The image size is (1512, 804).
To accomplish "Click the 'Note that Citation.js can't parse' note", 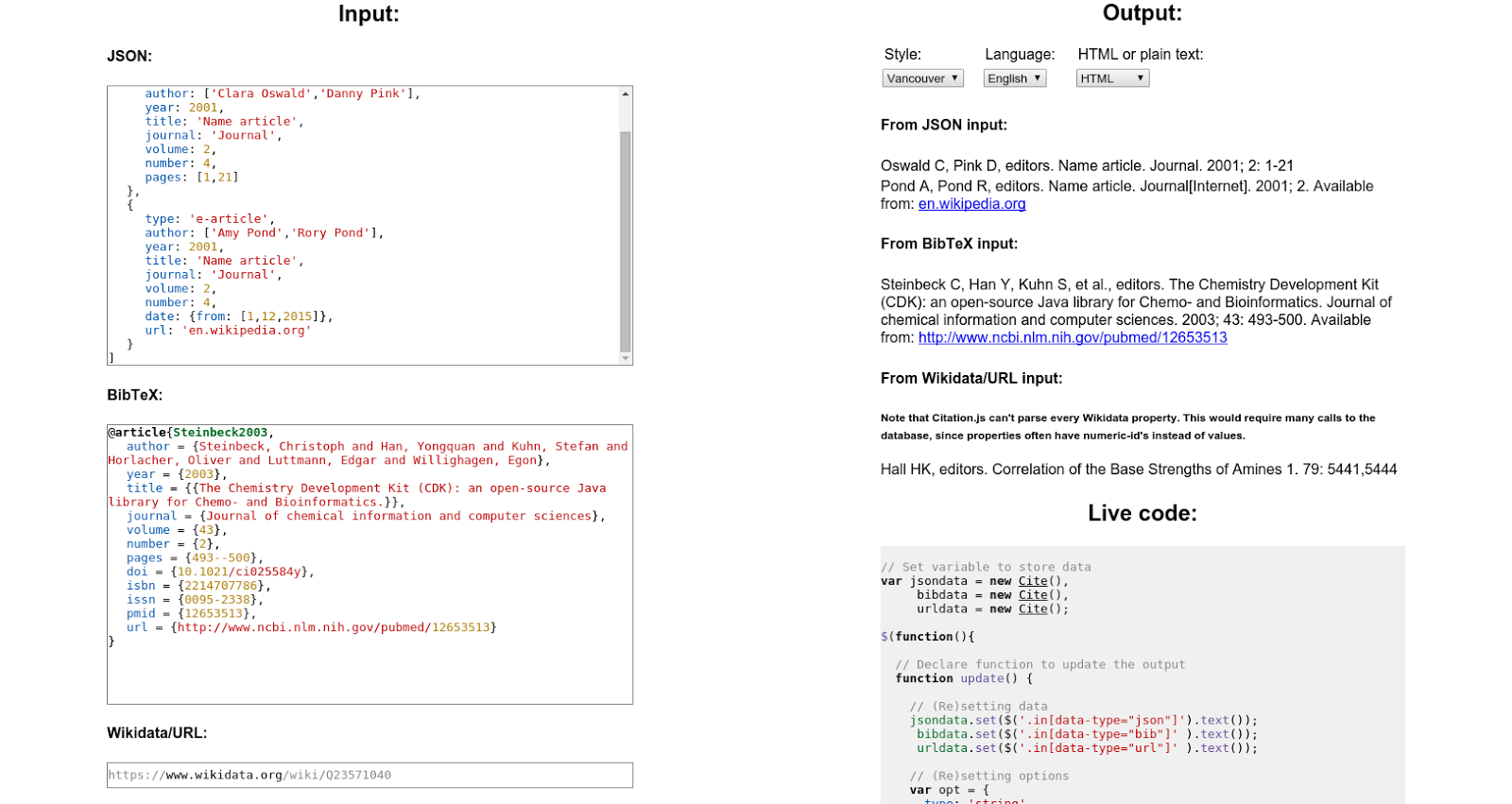I will click(1128, 427).
